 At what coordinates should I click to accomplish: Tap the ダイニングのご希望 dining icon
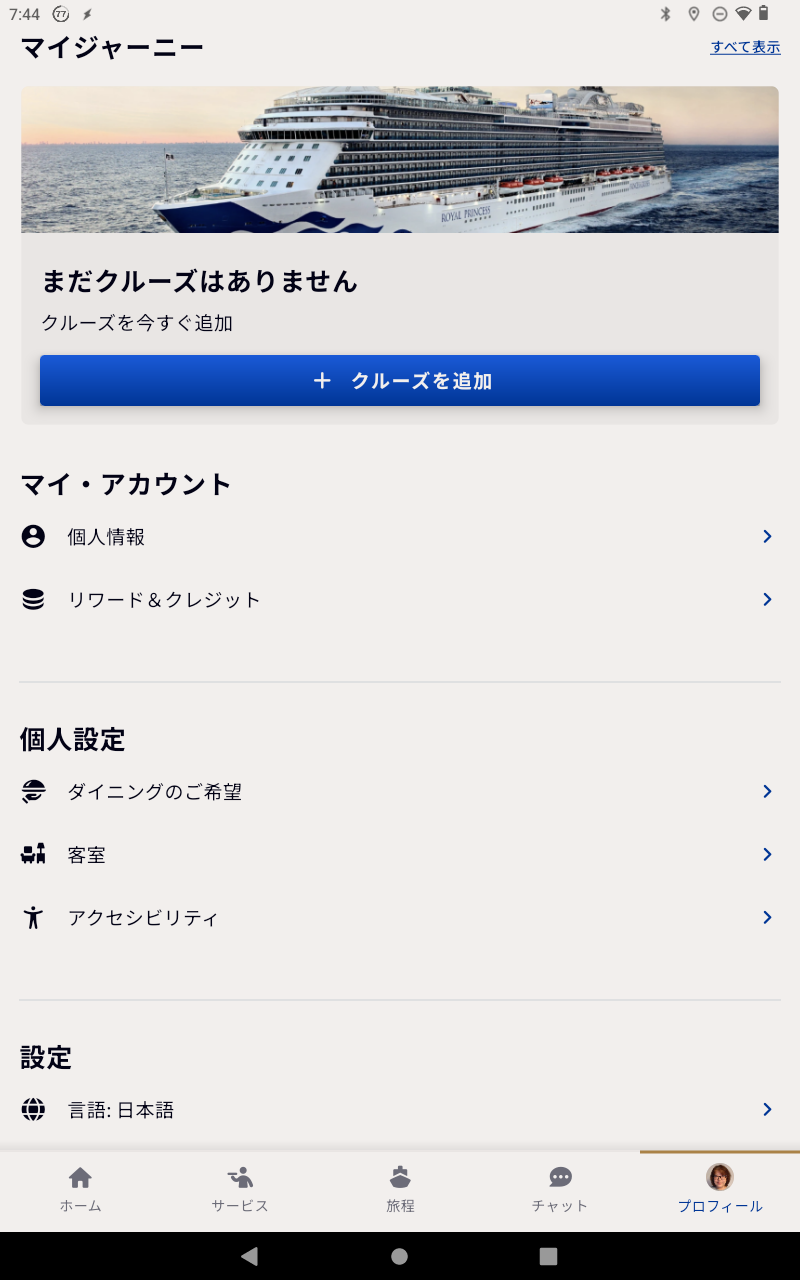tap(33, 792)
